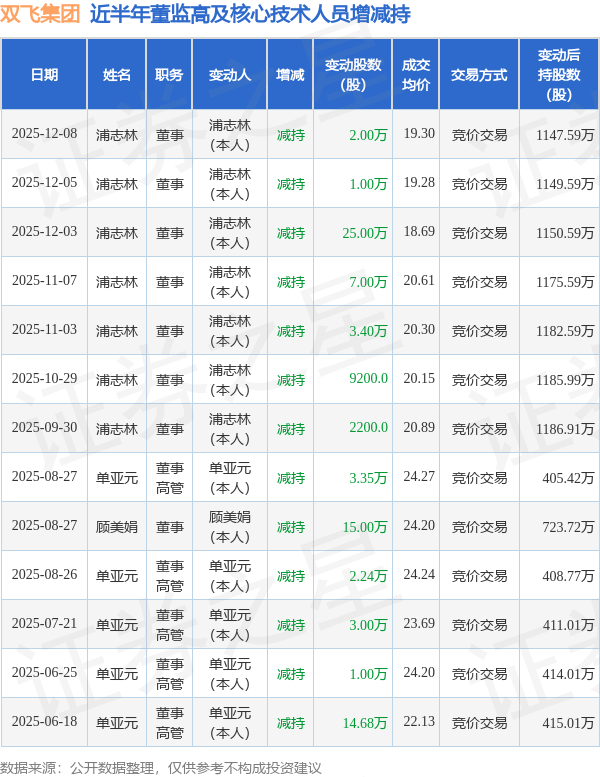Click share change value 15.00万
The height and width of the screenshot is (777, 600).
(x=365, y=527)
